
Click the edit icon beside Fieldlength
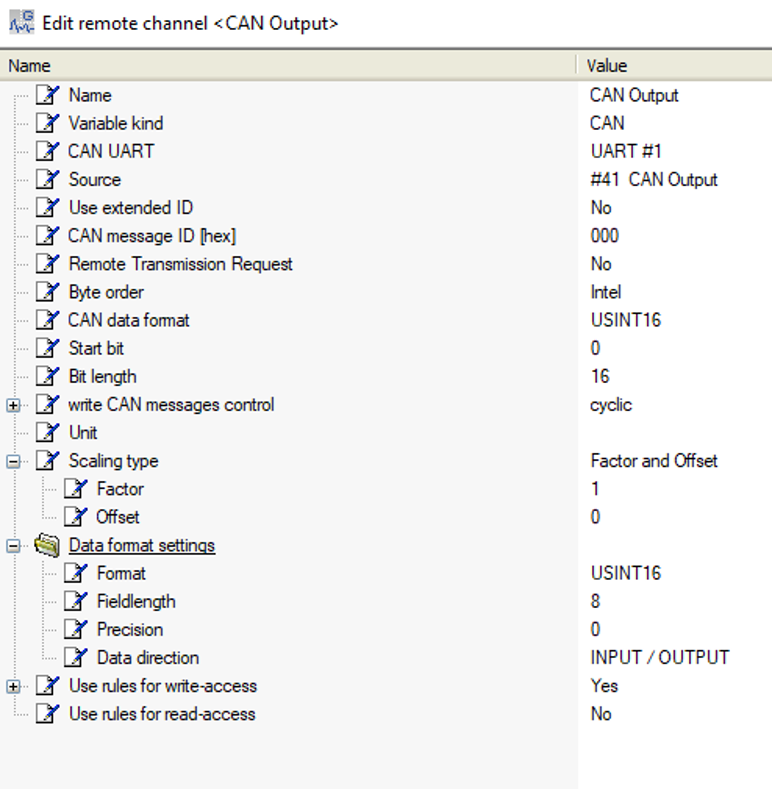click(x=76, y=602)
